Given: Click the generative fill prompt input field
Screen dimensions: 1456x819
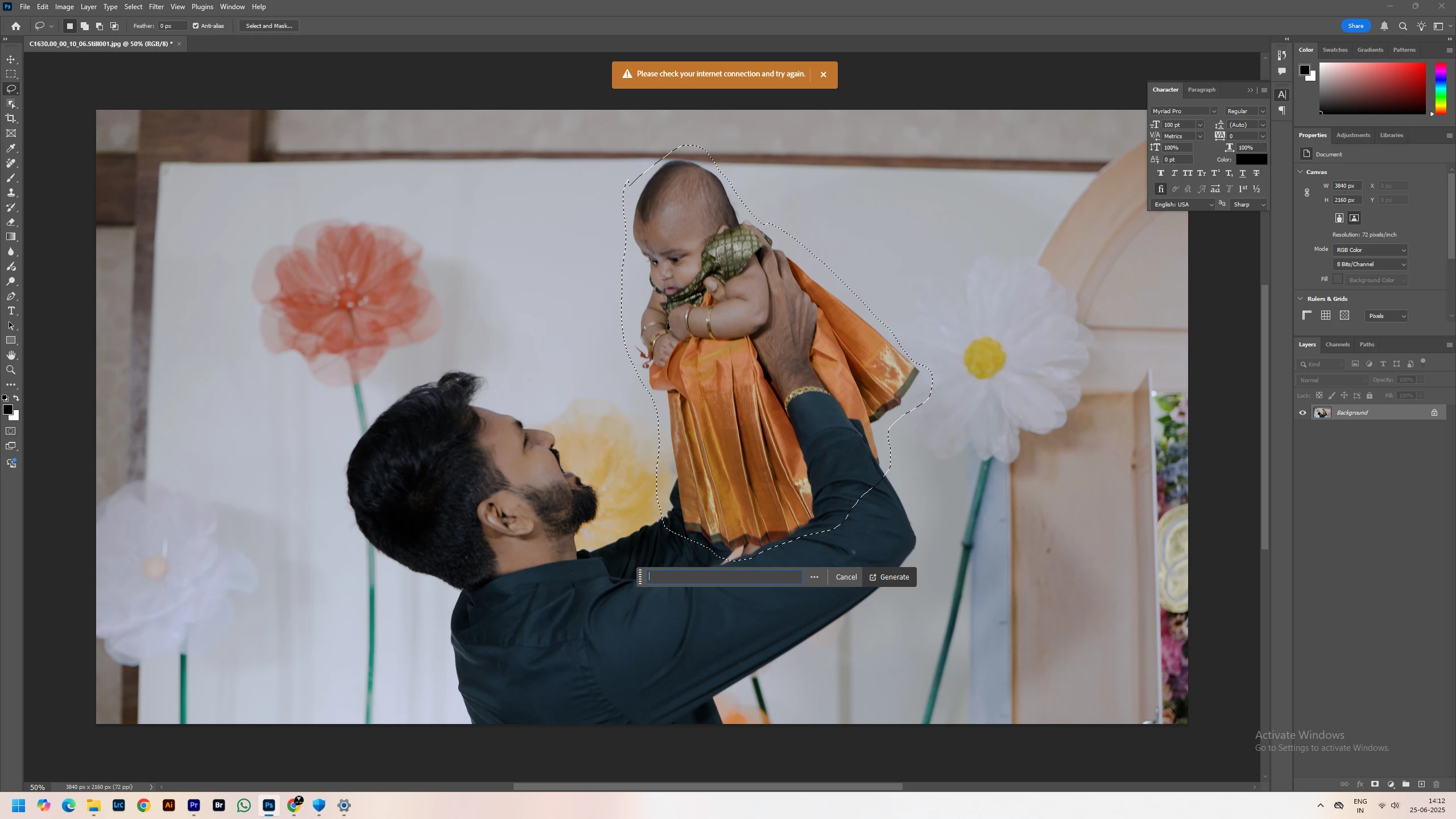Looking at the screenshot, I should point(724,577).
